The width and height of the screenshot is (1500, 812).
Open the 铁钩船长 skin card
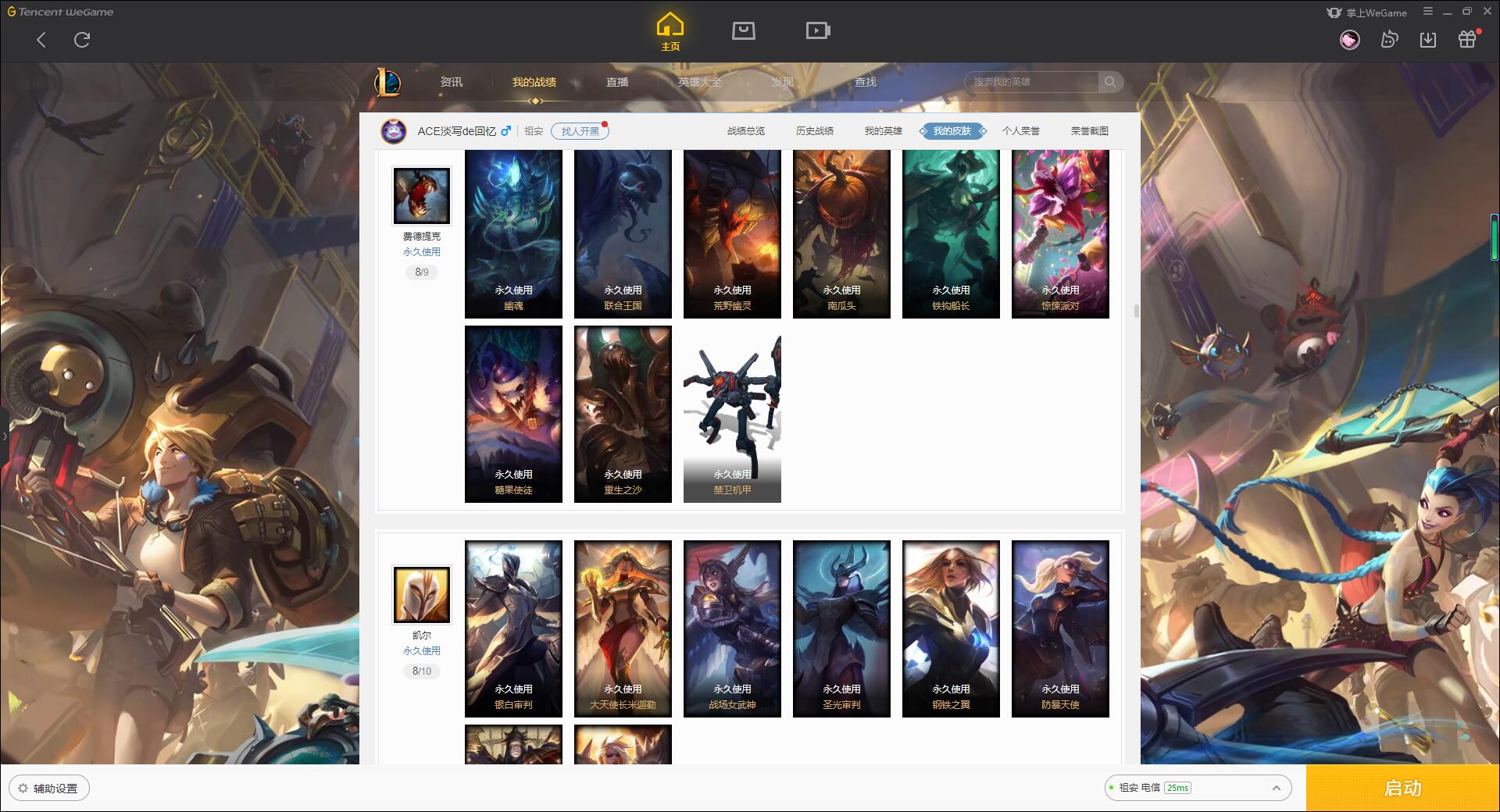(951, 234)
